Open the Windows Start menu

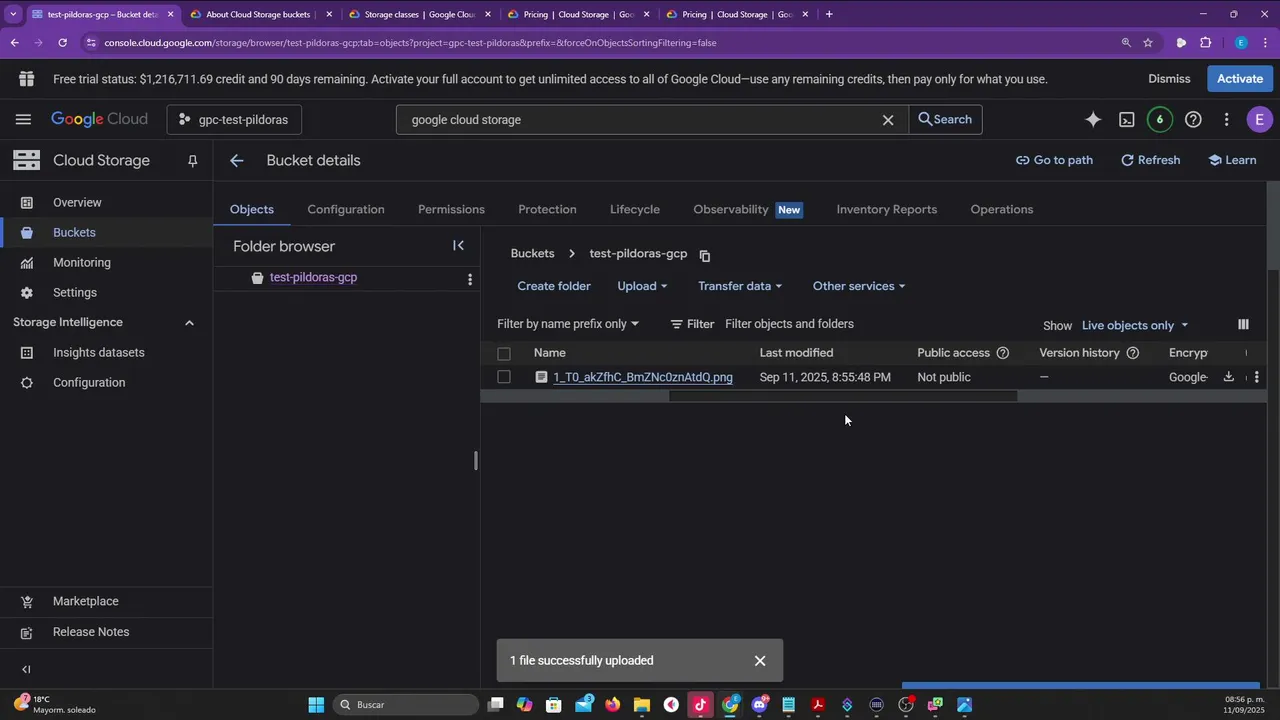coord(316,704)
